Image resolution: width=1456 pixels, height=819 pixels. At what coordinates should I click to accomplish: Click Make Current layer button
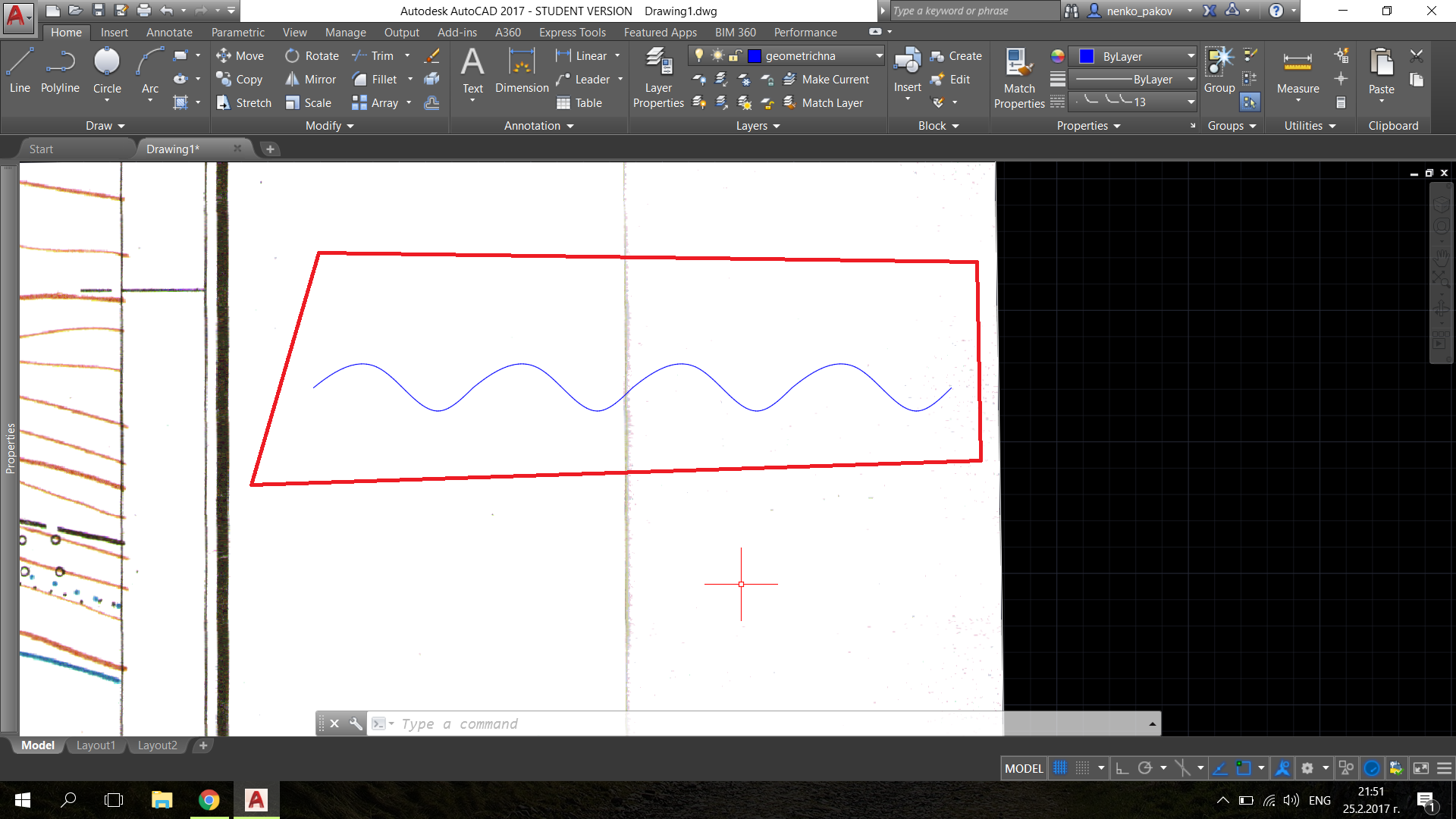(826, 80)
